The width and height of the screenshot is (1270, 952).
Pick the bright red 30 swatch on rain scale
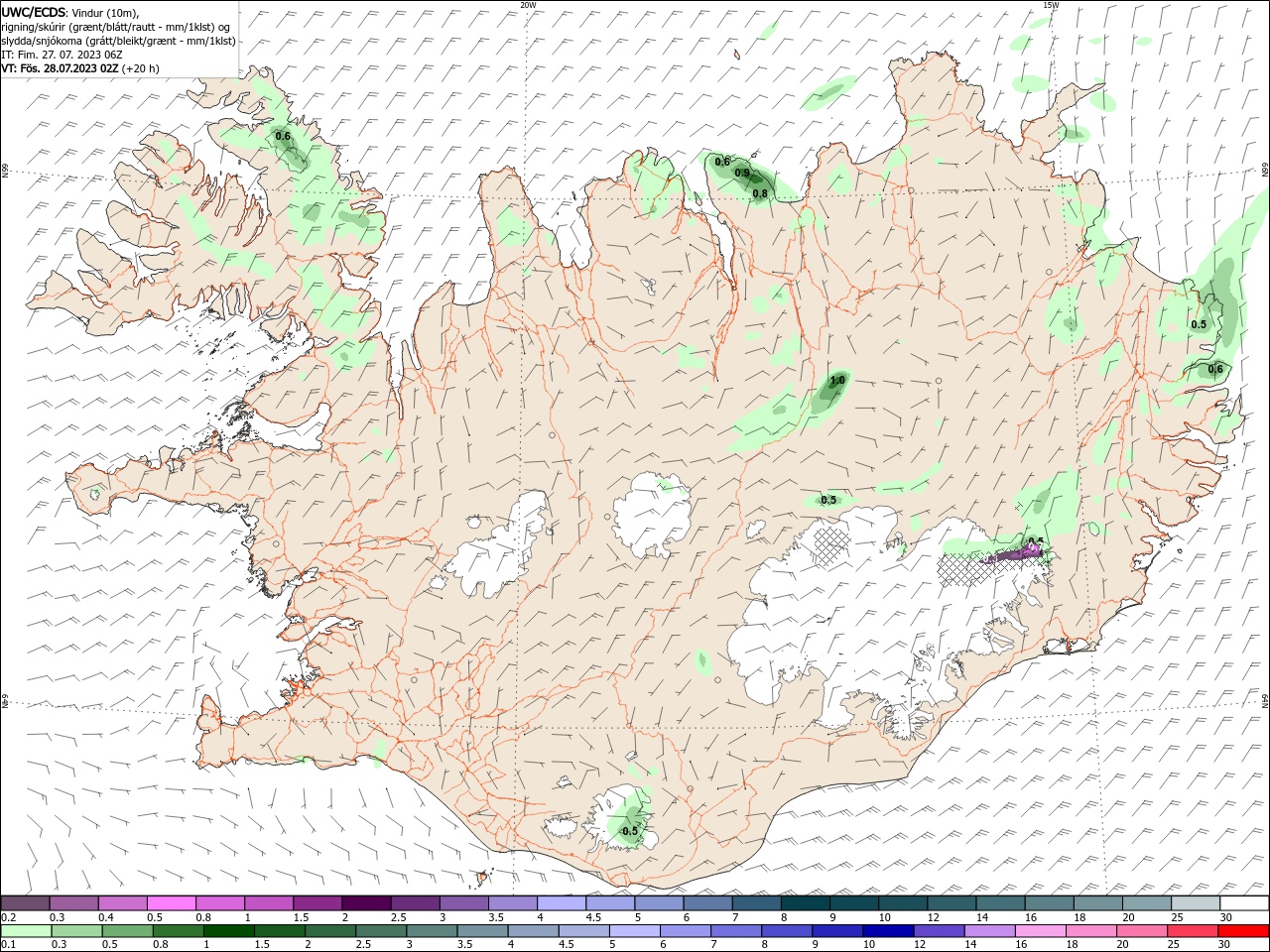coord(1244,931)
